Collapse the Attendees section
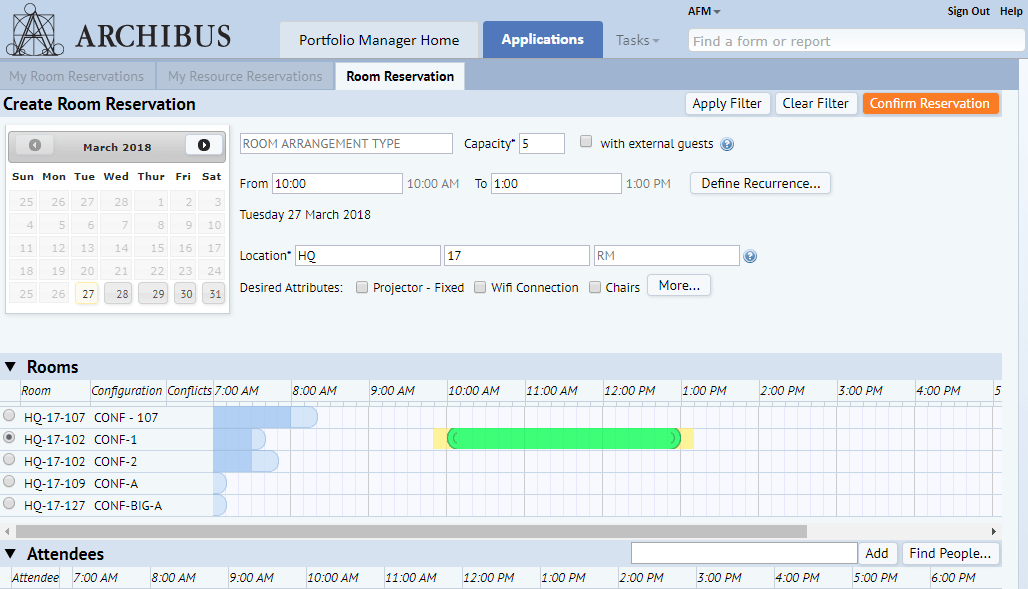Image resolution: width=1028 pixels, height=589 pixels. [x=10, y=554]
